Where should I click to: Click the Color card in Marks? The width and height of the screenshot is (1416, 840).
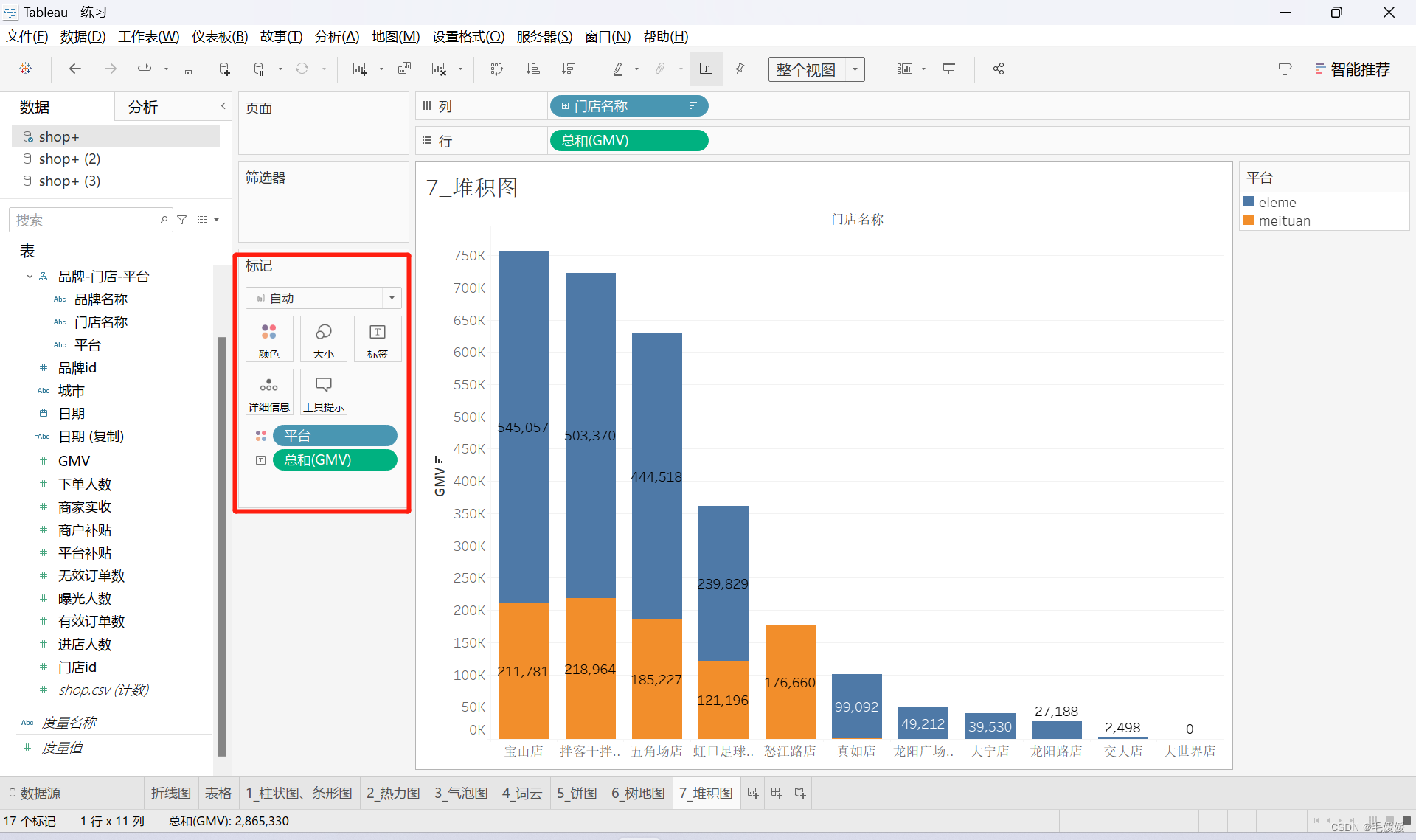[269, 339]
